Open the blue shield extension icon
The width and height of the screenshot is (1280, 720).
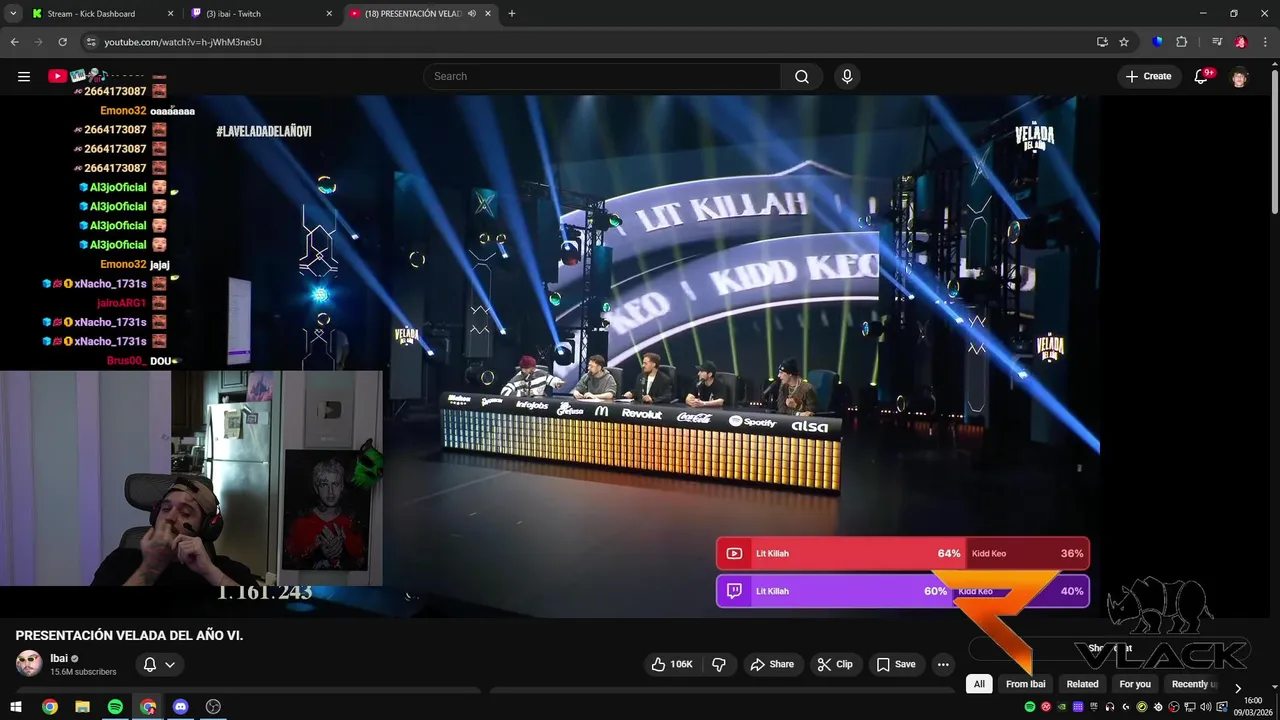pyautogui.click(x=1157, y=42)
